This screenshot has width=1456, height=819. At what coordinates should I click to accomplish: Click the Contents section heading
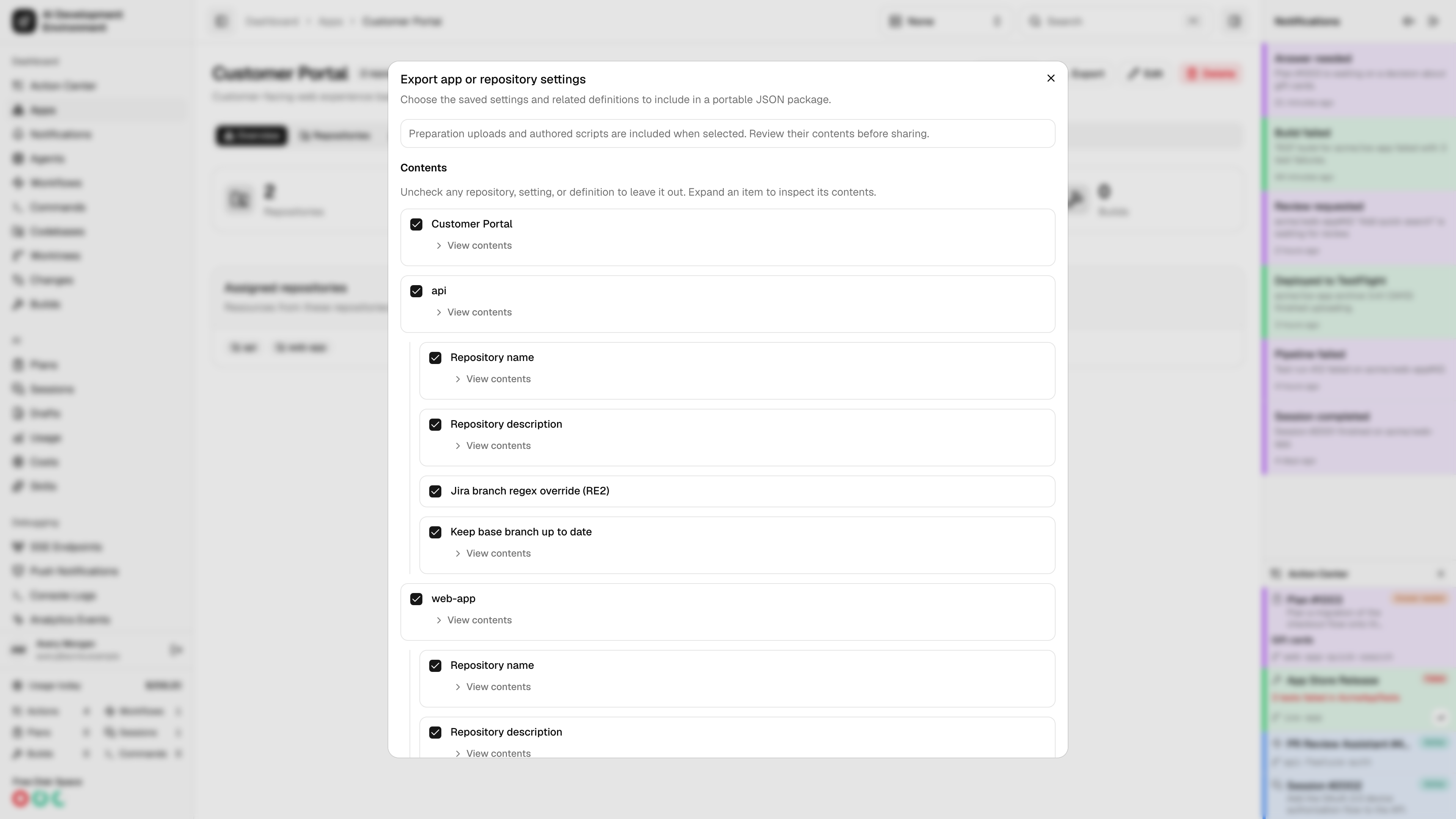pos(424,168)
